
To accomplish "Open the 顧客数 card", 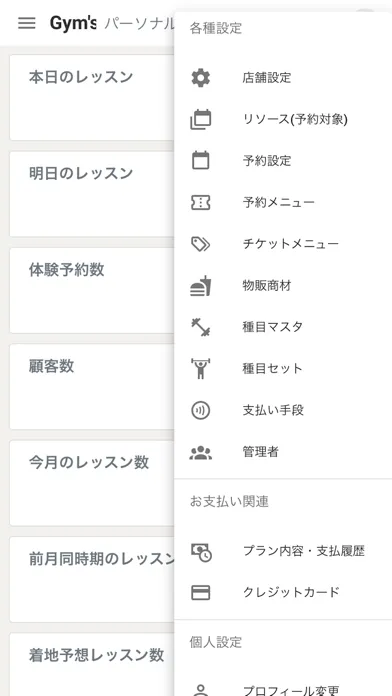I will pos(92,386).
